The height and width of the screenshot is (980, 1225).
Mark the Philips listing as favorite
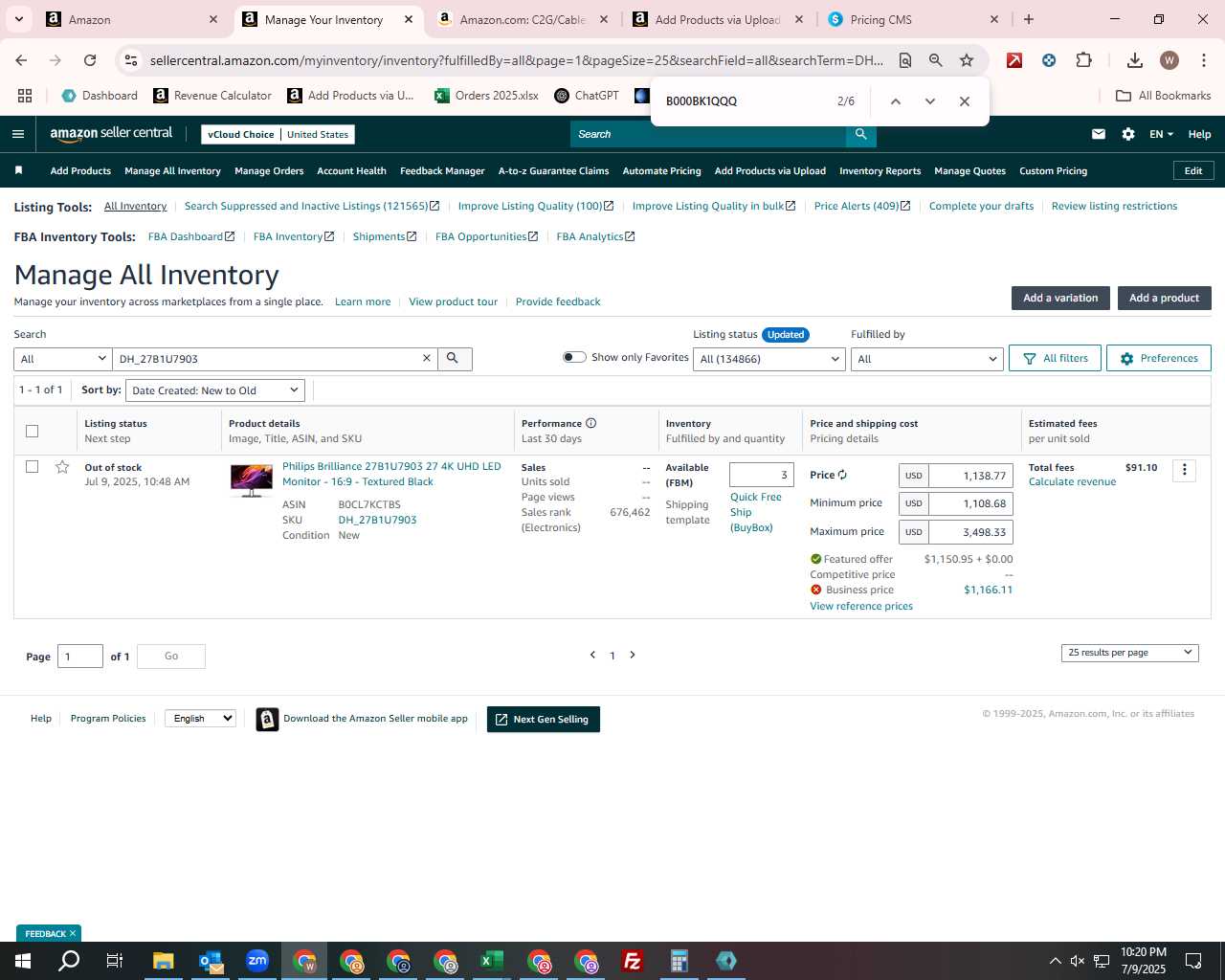click(x=62, y=467)
